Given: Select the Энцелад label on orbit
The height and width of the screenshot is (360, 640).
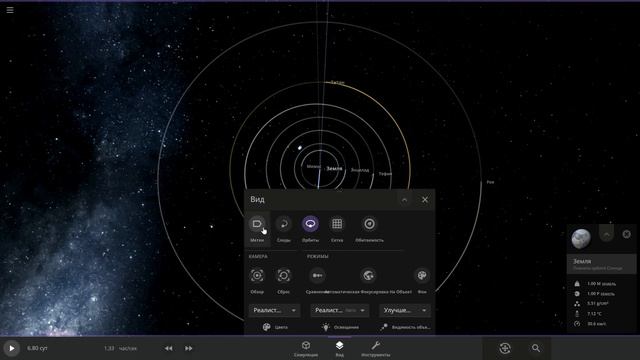Looking at the screenshot, I should click(x=360, y=170).
